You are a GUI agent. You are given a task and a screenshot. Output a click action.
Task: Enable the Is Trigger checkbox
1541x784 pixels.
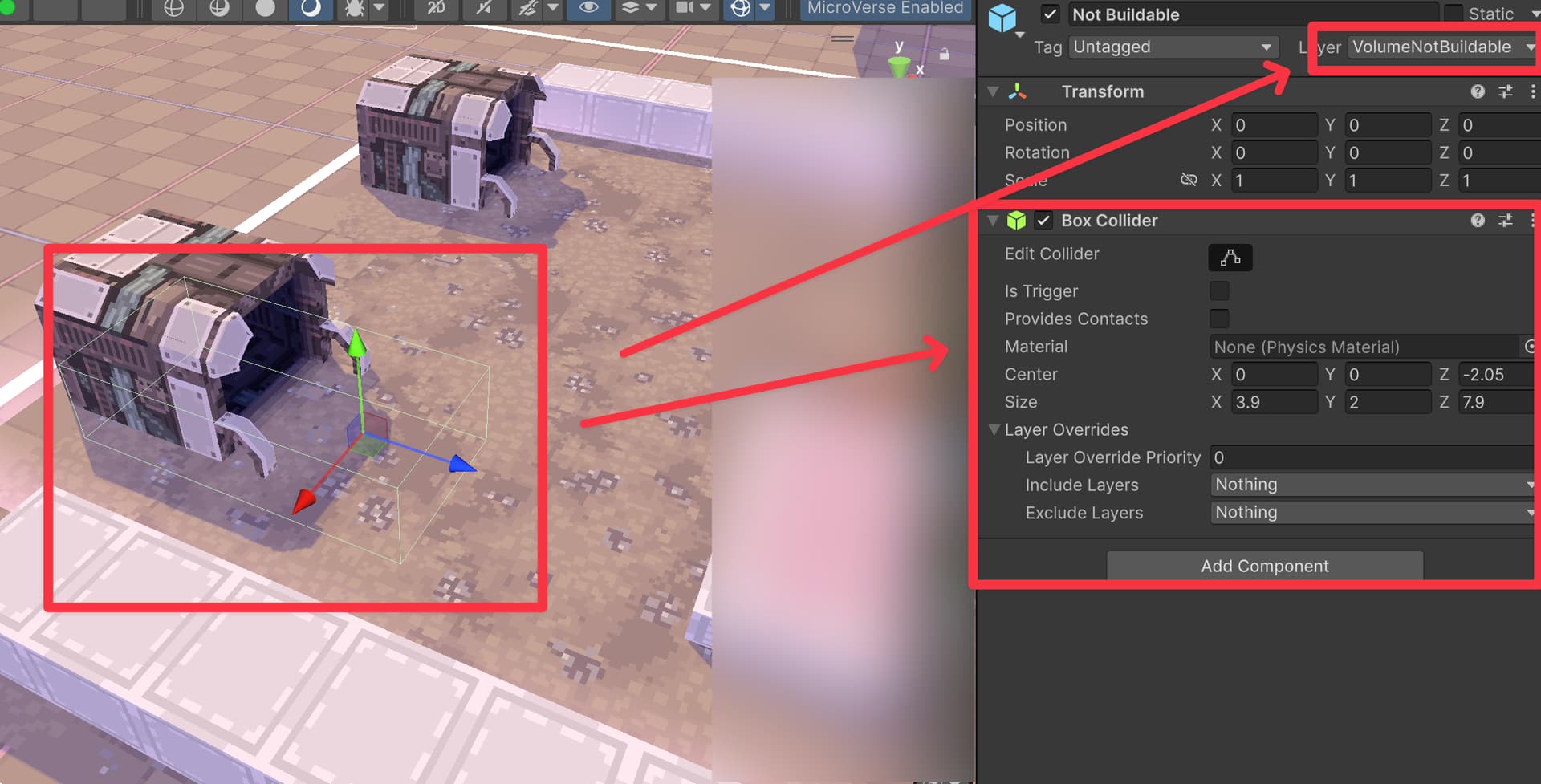1219,290
